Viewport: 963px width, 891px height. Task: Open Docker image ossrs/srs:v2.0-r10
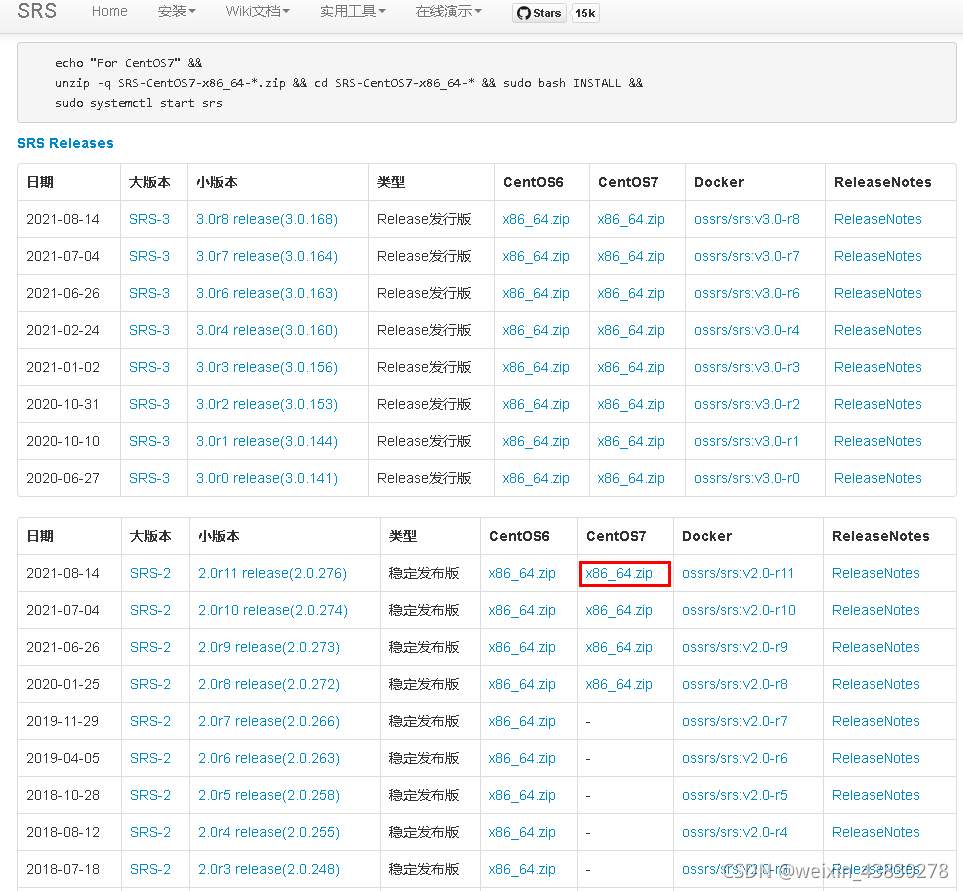click(739, 610)
